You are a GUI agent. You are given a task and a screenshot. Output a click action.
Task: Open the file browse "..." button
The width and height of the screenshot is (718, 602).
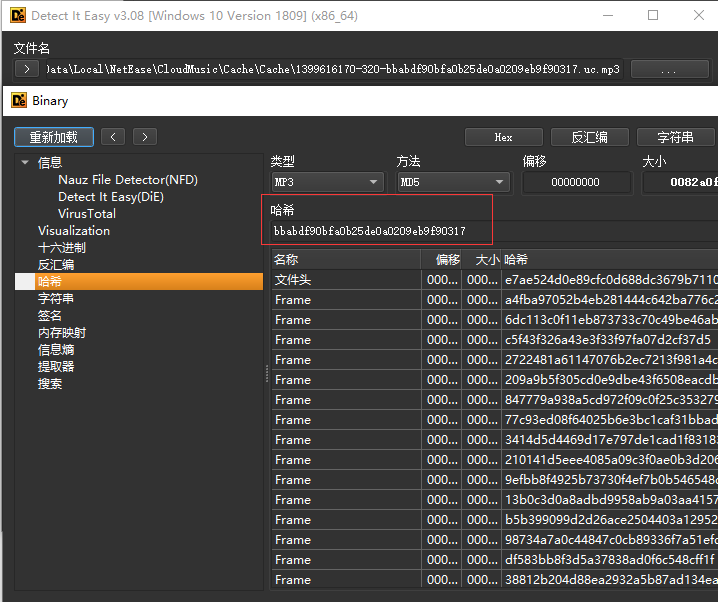(x=669, y=70)
